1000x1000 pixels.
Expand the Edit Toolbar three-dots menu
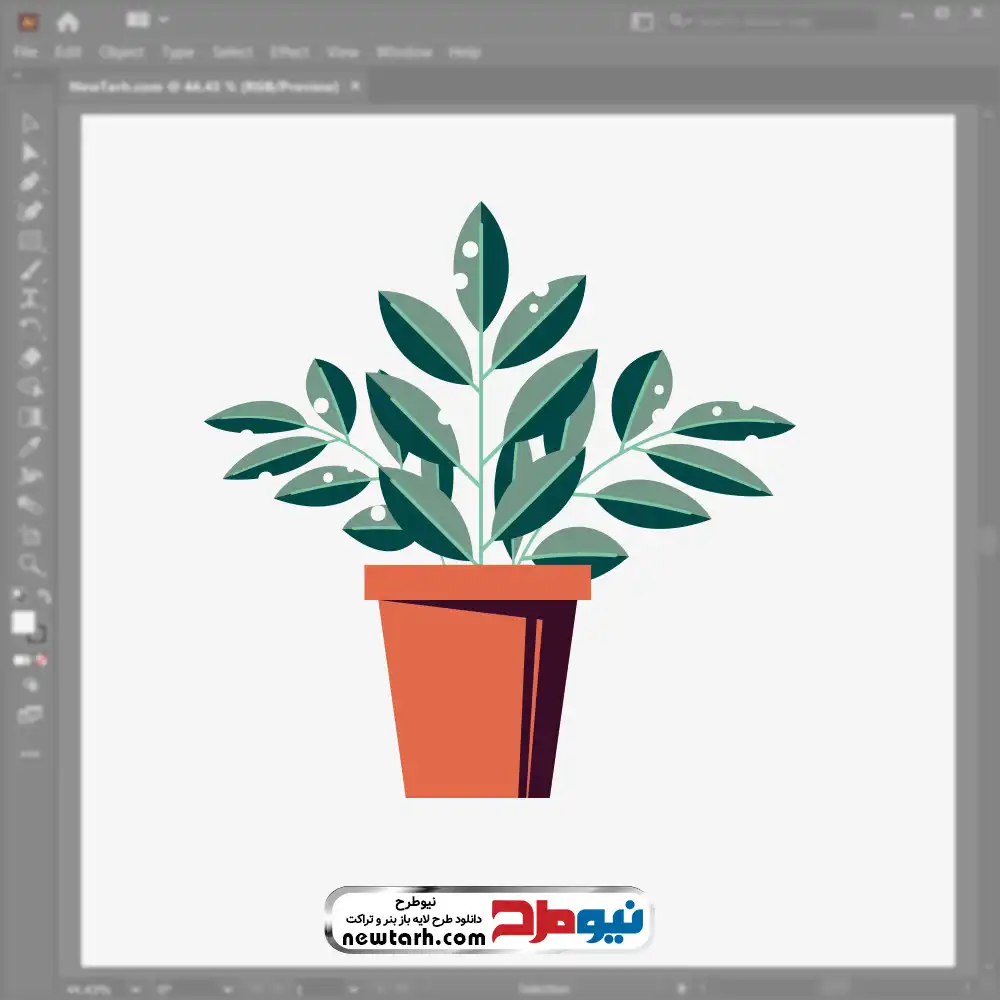31,753
